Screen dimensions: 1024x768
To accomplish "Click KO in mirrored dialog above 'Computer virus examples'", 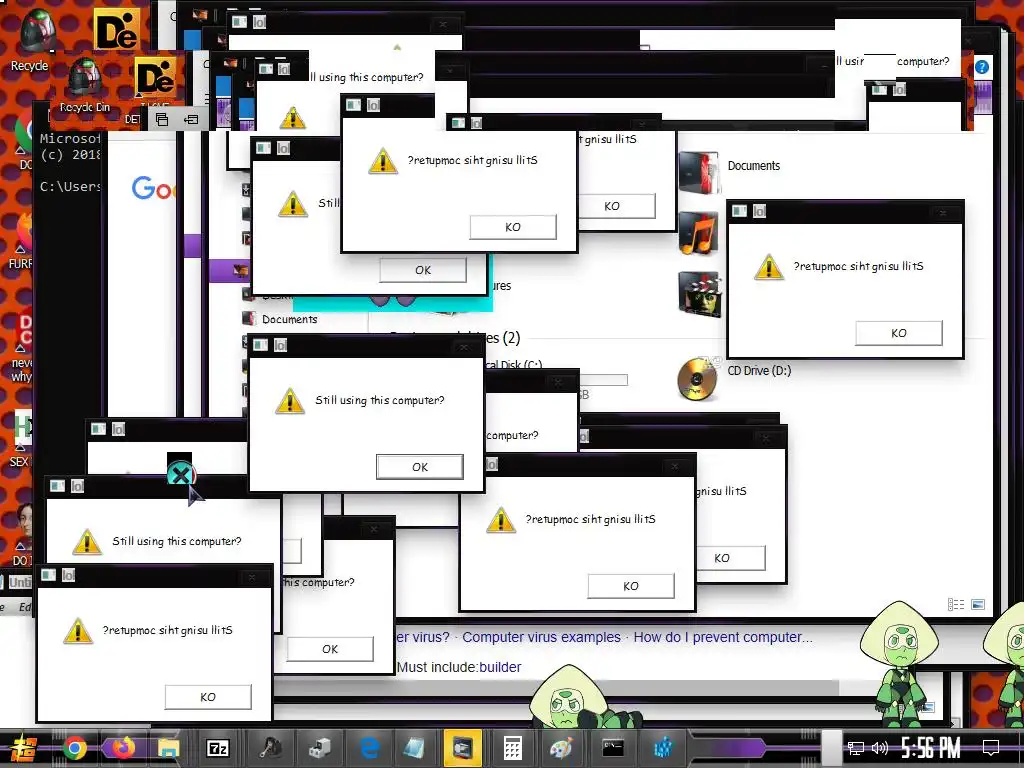I will 631,586.
